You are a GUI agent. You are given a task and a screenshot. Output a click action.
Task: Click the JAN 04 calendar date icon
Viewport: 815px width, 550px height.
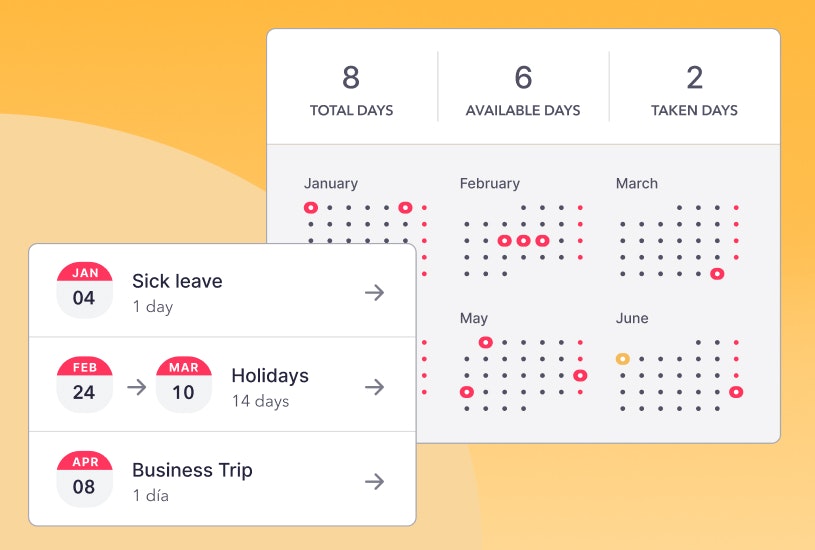(x=84, y=290)
